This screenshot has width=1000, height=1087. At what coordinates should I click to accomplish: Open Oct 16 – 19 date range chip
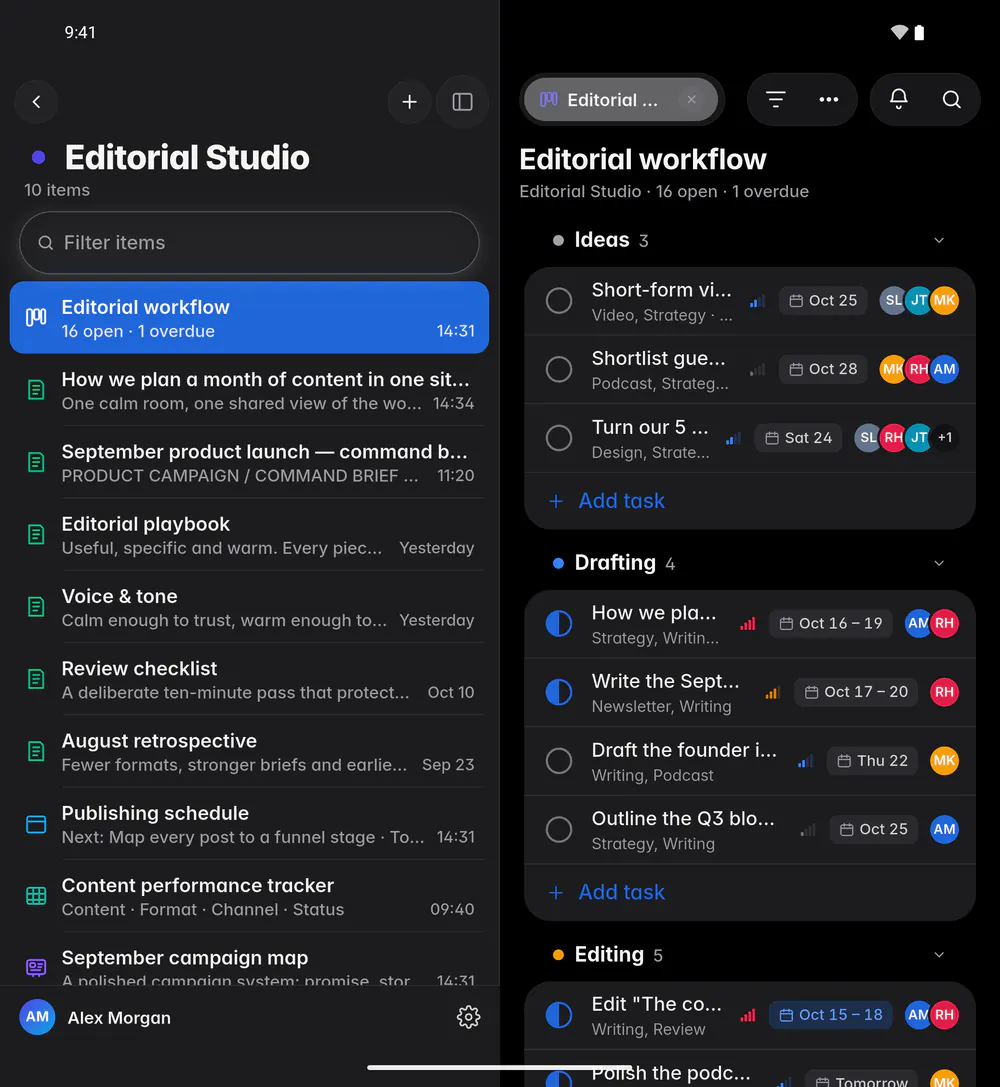tap(830, 623)
